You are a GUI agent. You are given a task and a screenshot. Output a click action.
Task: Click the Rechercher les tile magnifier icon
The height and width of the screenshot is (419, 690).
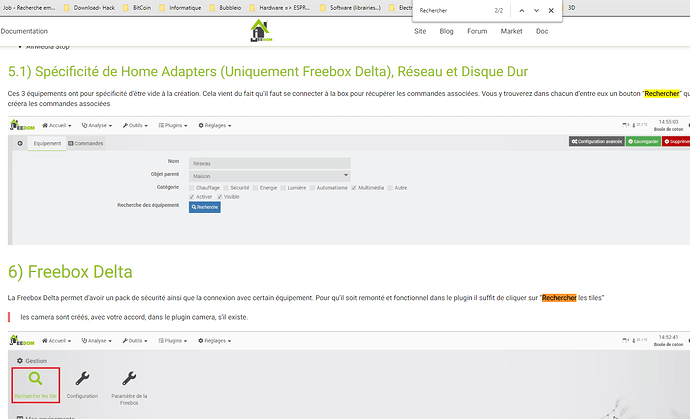[x=35, y=379]
